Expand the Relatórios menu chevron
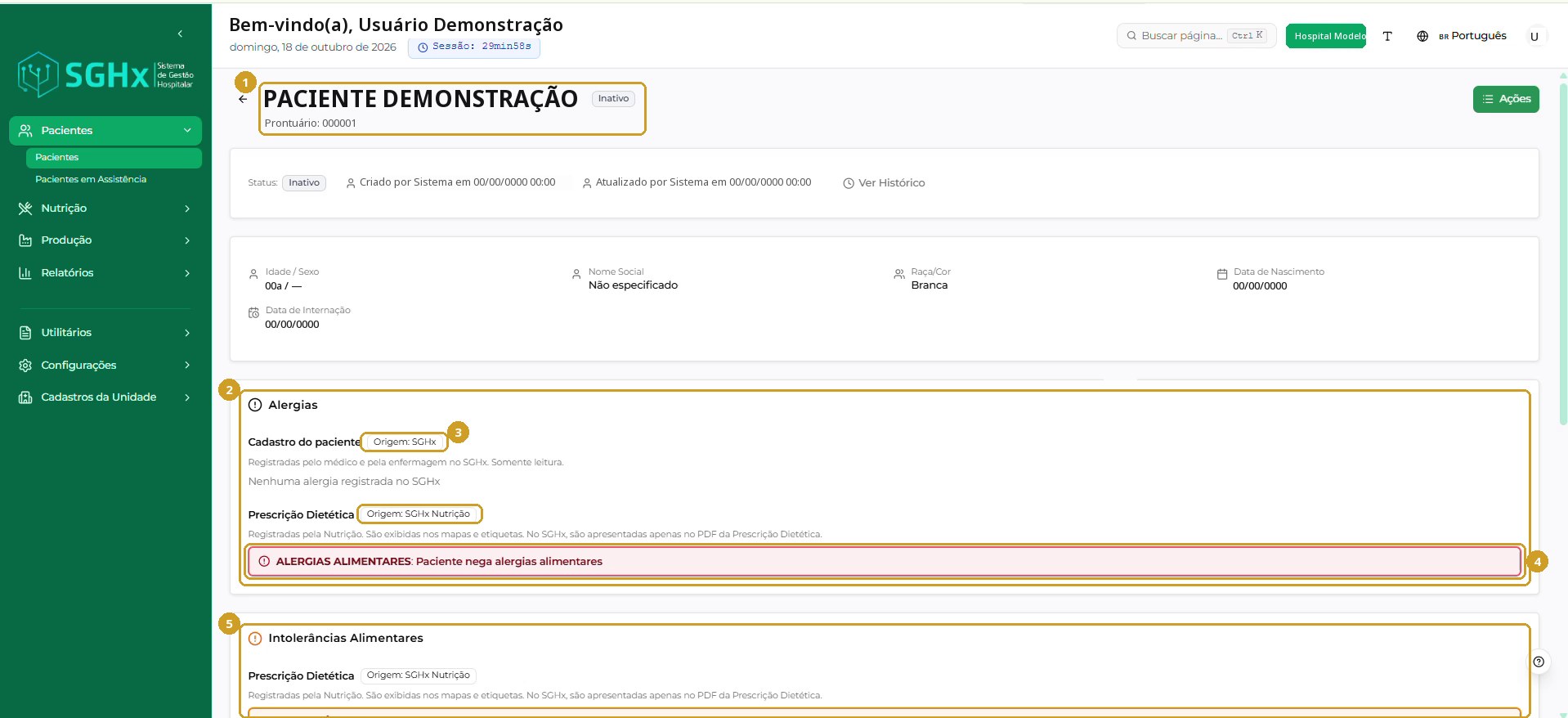Viewport: 1568px width, 718px height. tap(187, 273)
